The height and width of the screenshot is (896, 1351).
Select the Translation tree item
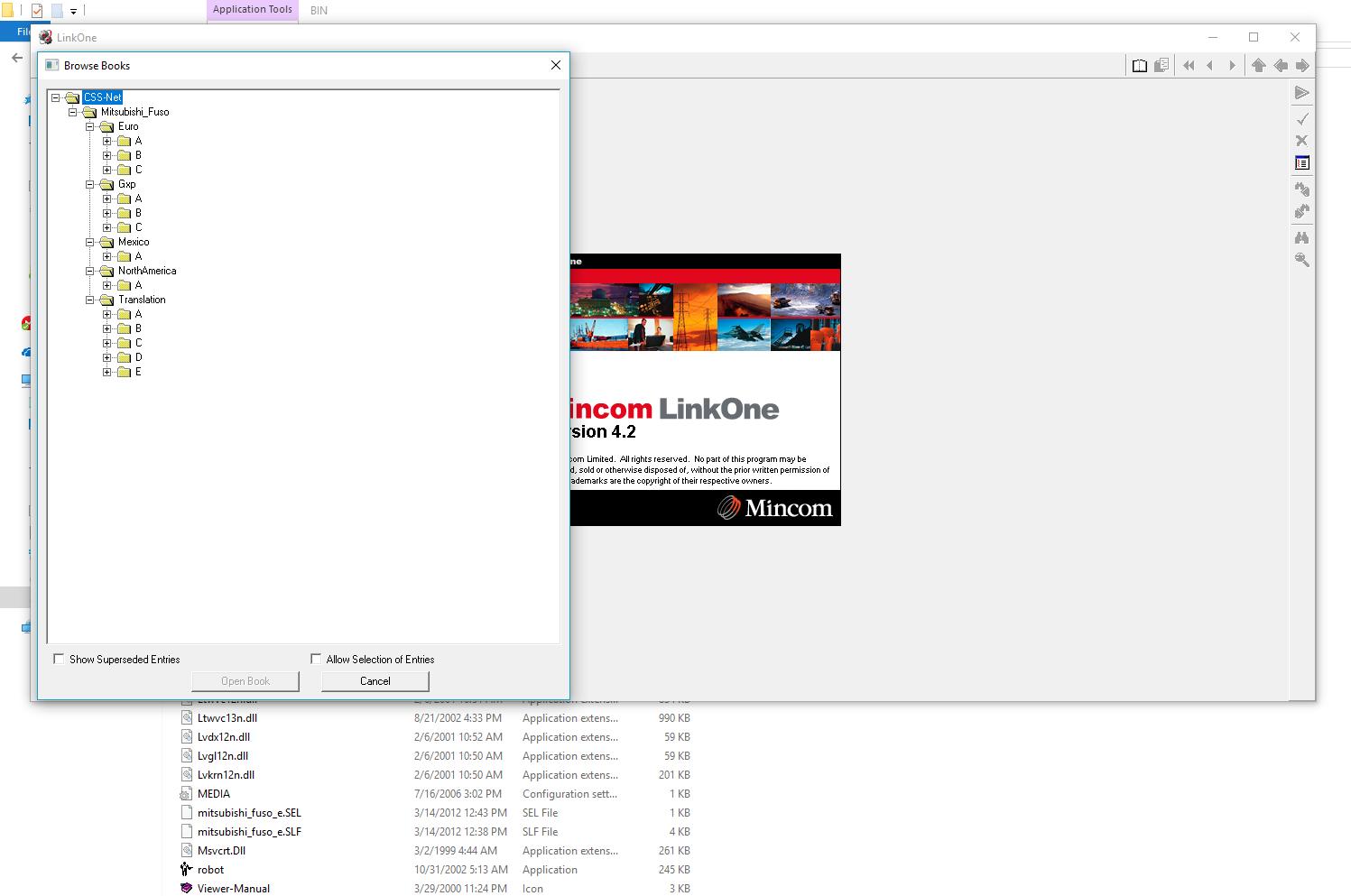pos(142,300)
